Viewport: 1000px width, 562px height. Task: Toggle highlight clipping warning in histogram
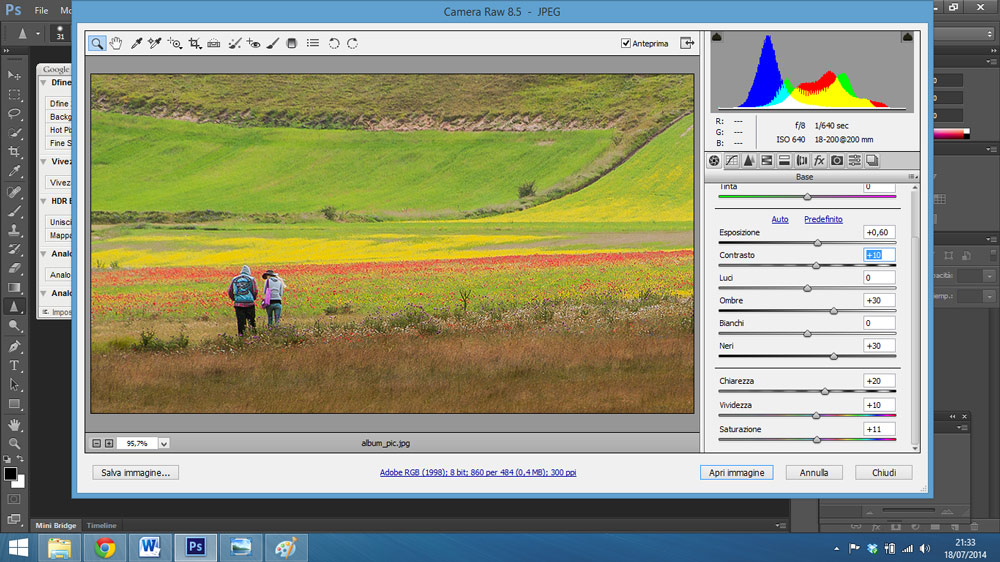[907, 37]
